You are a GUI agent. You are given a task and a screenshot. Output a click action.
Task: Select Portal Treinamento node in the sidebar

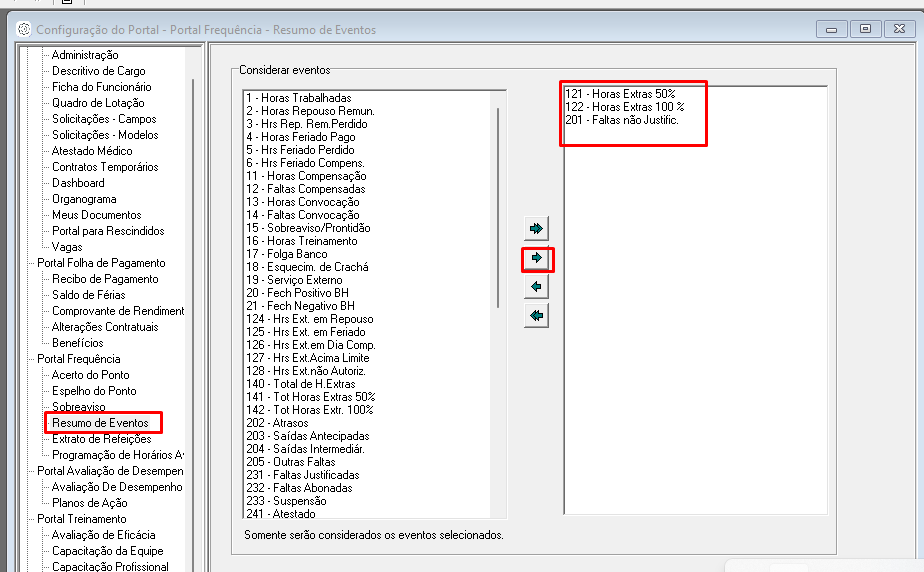tap(82, 519)
